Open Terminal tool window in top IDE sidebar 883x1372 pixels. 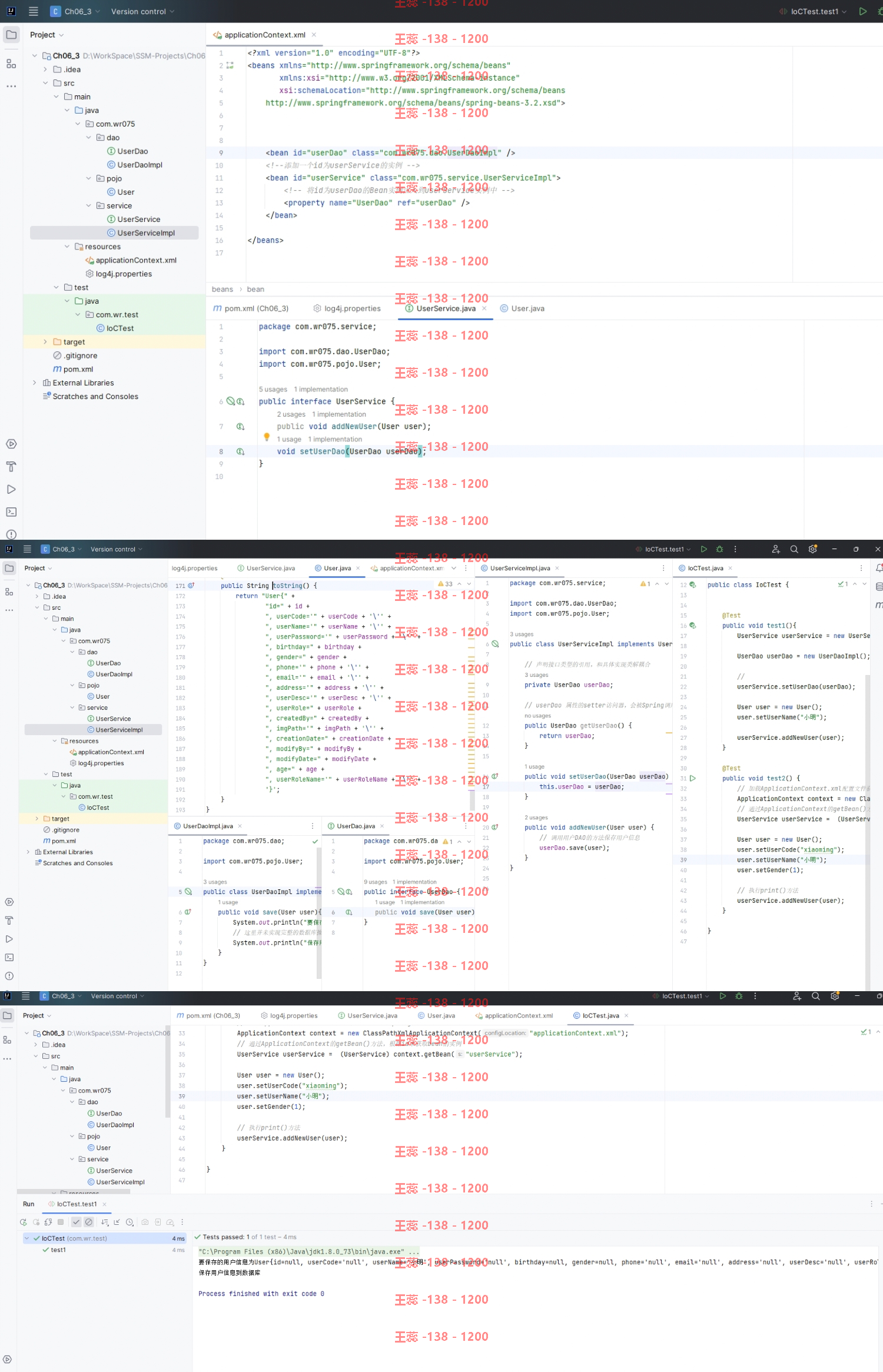point(11,512)
